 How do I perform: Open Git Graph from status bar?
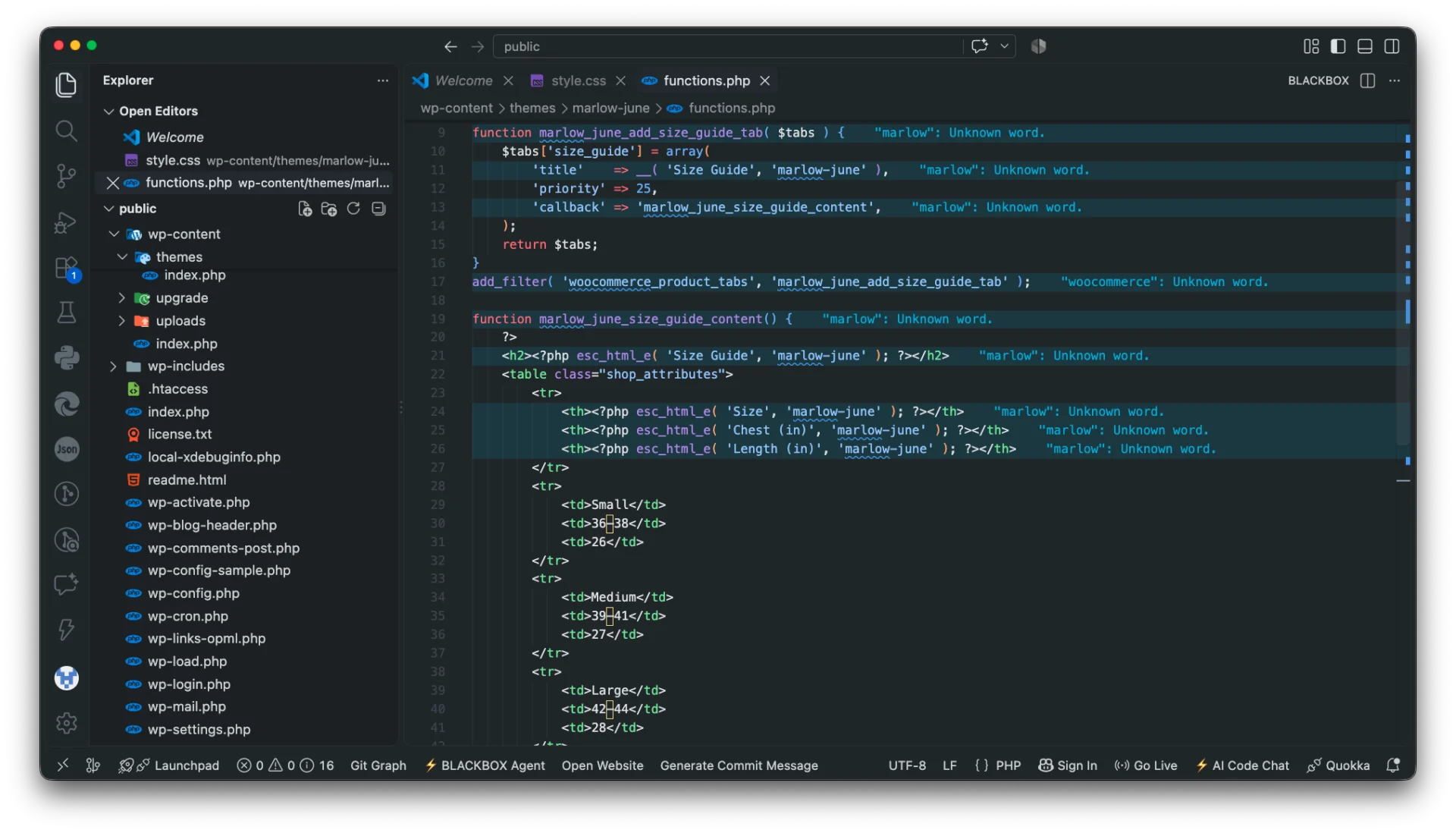click(x=378, y=765)
